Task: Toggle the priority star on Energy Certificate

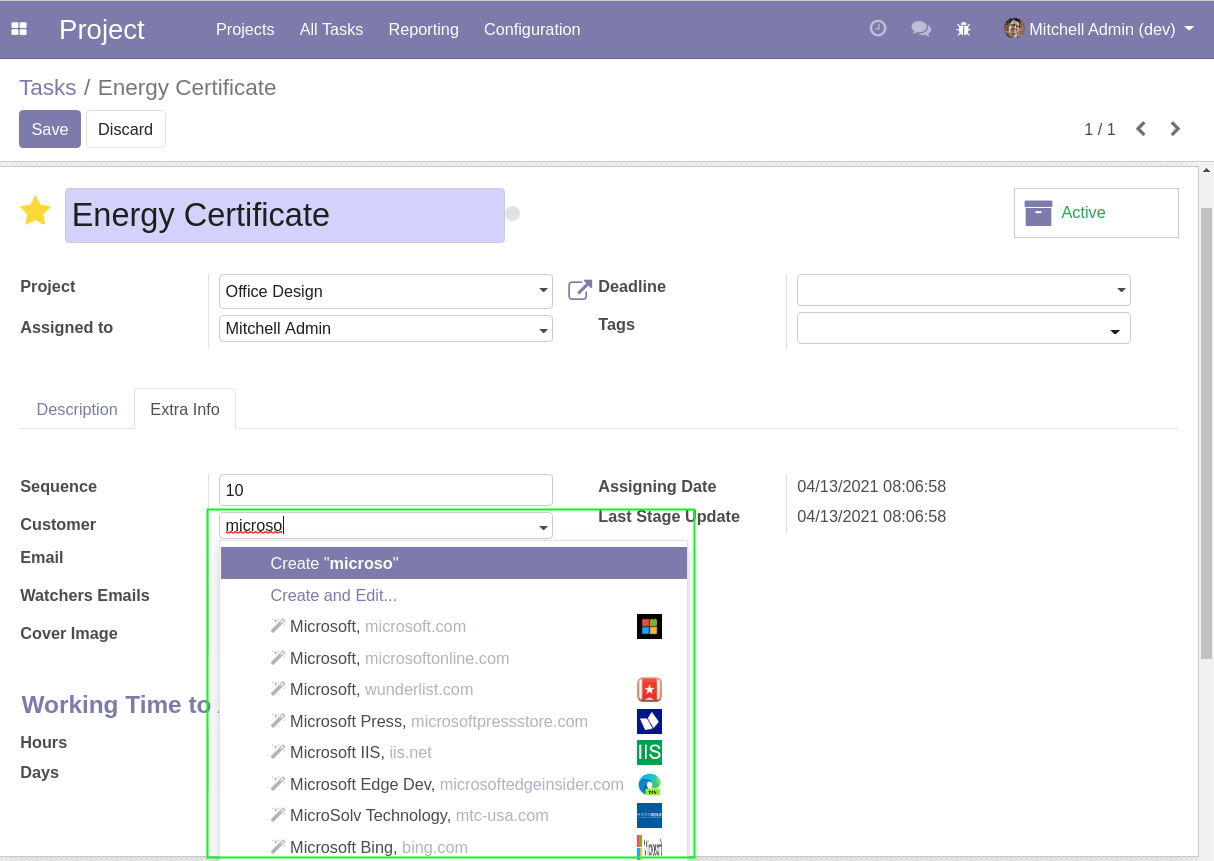Action: [36, 211]
